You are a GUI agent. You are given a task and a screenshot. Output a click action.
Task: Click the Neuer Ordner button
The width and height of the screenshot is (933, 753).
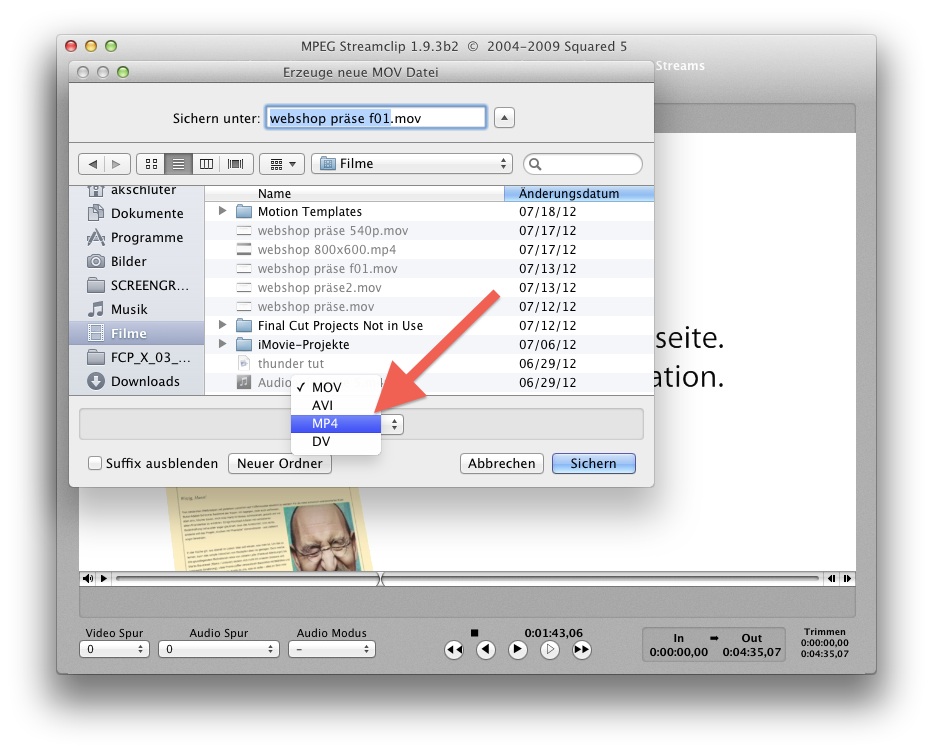[x=279, y=463]
